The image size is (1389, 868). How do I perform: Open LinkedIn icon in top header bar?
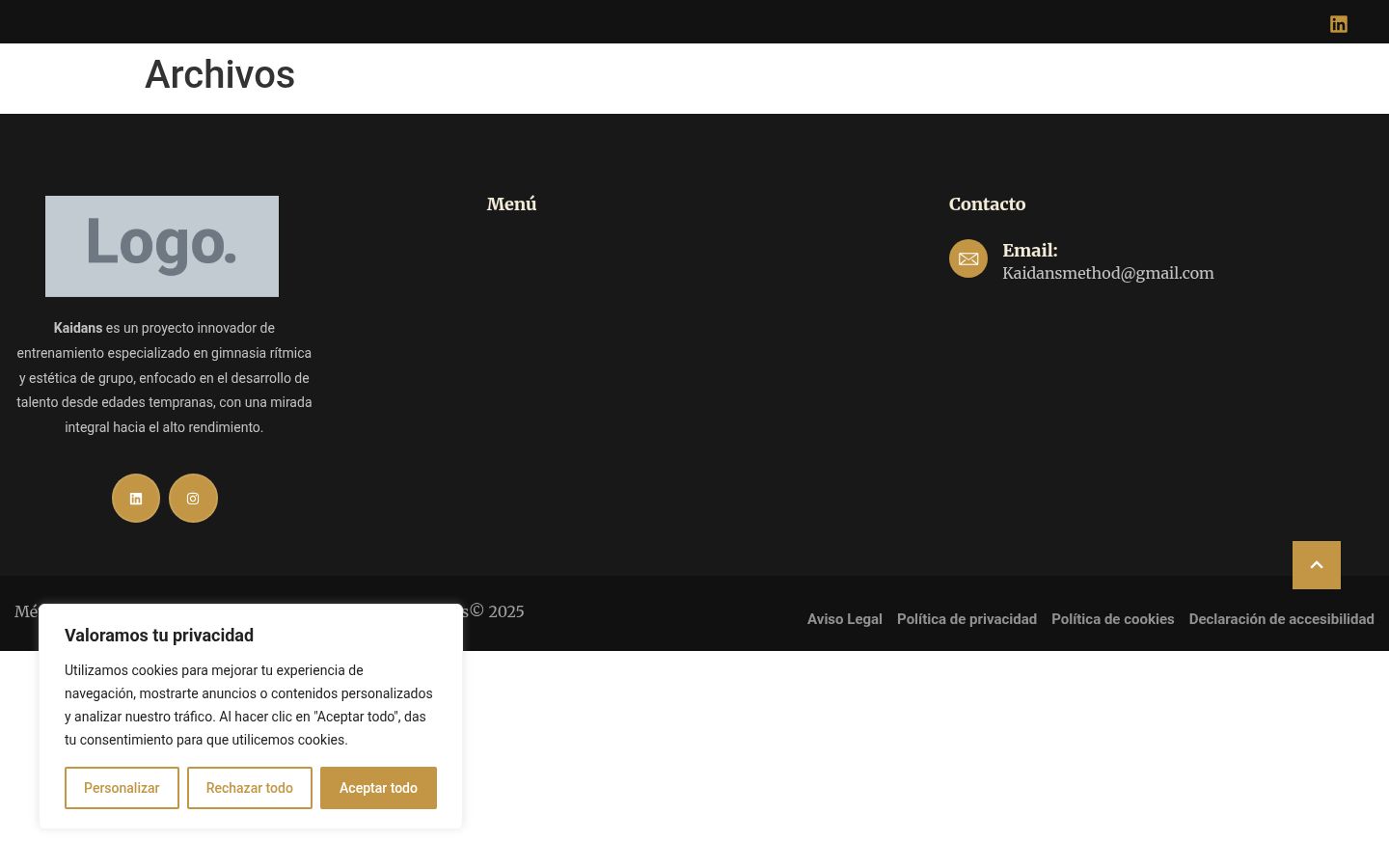pos(1338,24)
